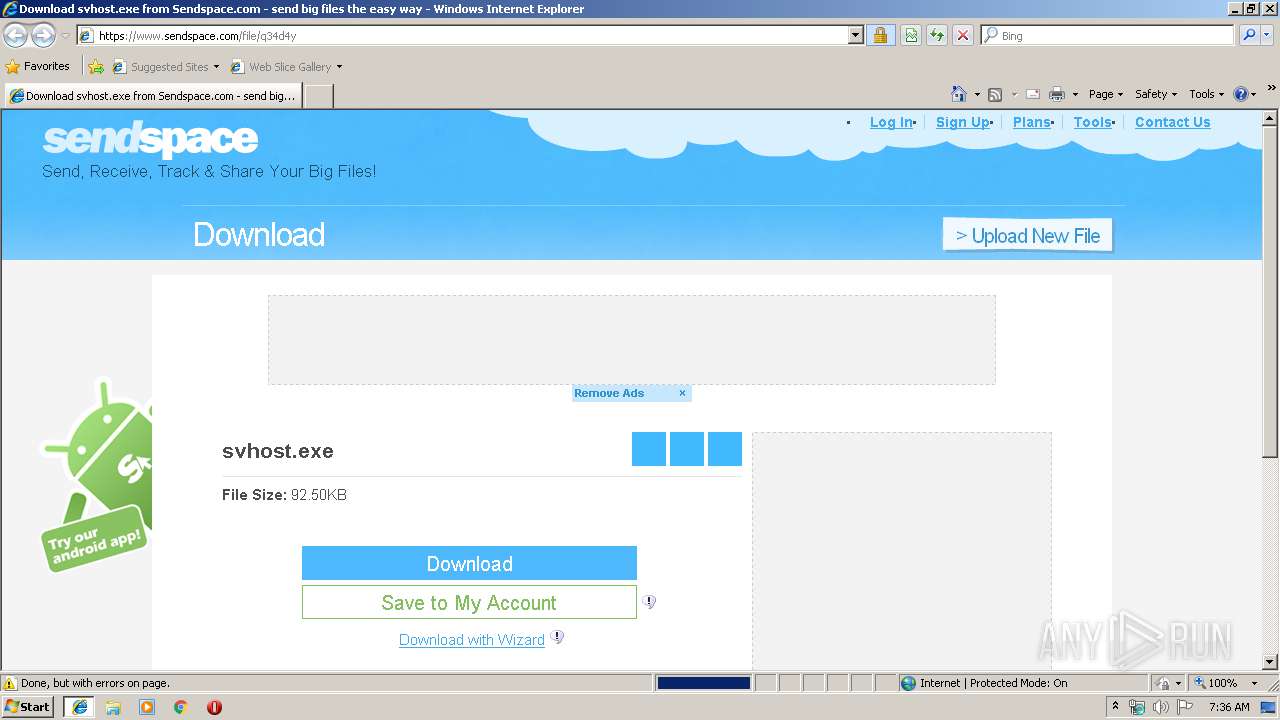Open the Tools menu
Image resolution: width=1280 pixels, height=720 pixels.
[x=1207, y=94]
